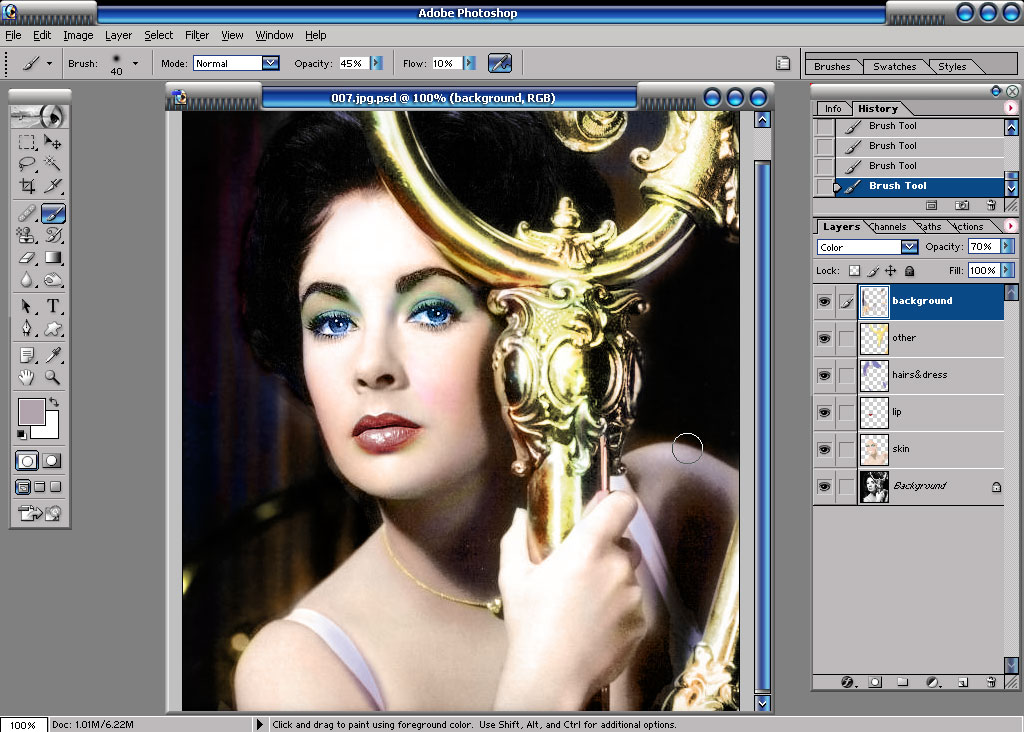The width and height of the screenshot is (1024, 732).
Task: Select the Gradient tool
Action: 53,257
